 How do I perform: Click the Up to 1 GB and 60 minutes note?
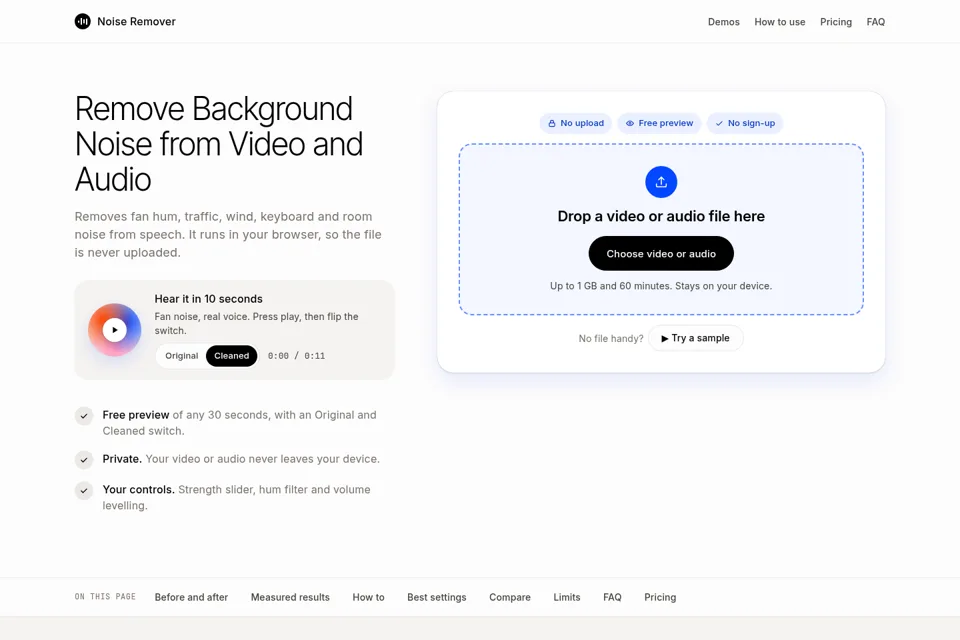661,286
